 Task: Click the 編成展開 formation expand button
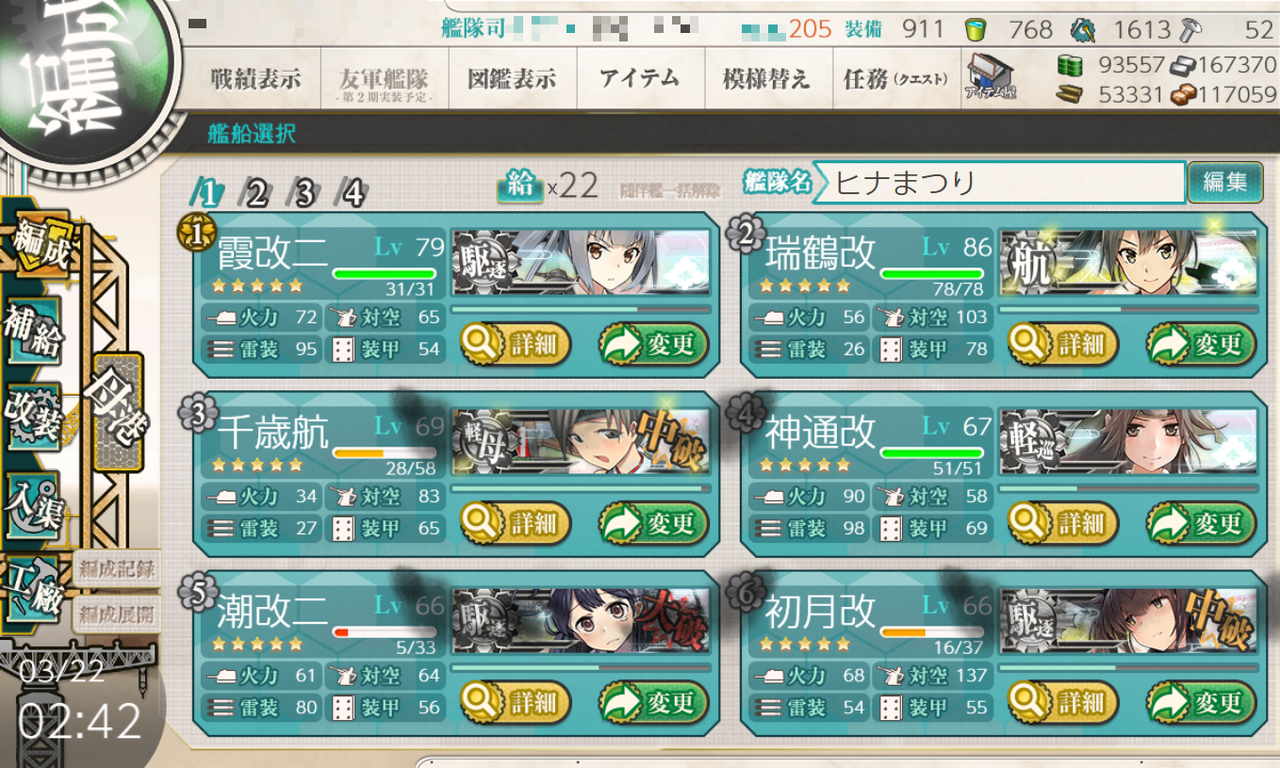pos(118,614)
